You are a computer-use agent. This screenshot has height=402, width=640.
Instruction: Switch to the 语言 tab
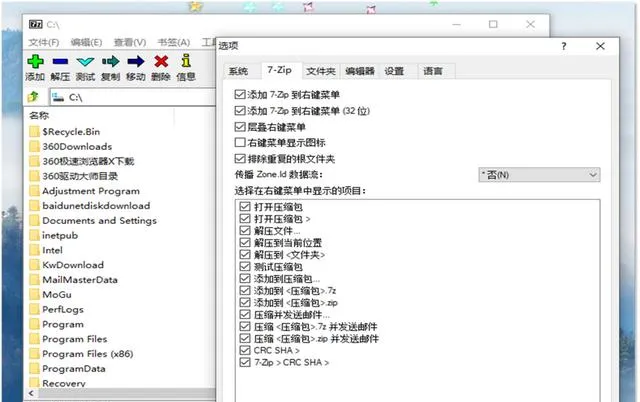click(x=433, y=71)
